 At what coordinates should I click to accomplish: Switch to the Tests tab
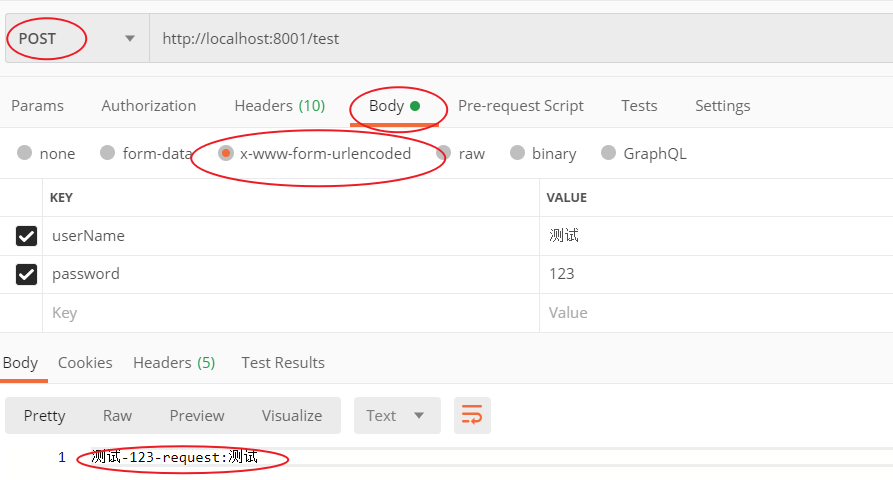[639, 106]
